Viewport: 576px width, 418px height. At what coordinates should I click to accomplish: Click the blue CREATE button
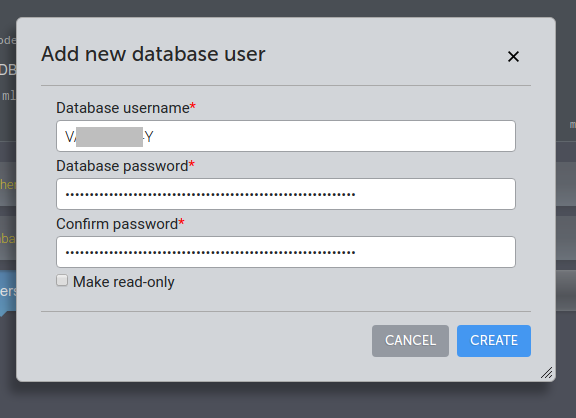[494, 341]
